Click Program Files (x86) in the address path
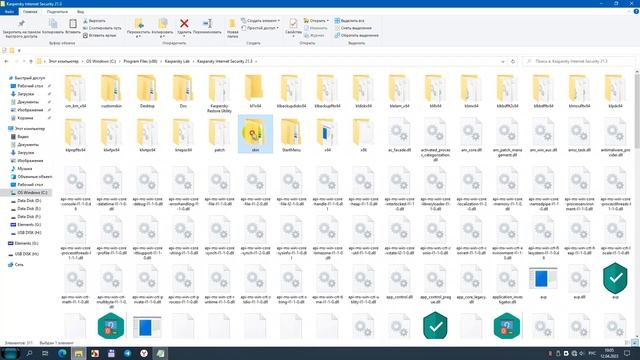Image resolution: width=640 pixels, height=360 pixels. click(x=140, y=61)
